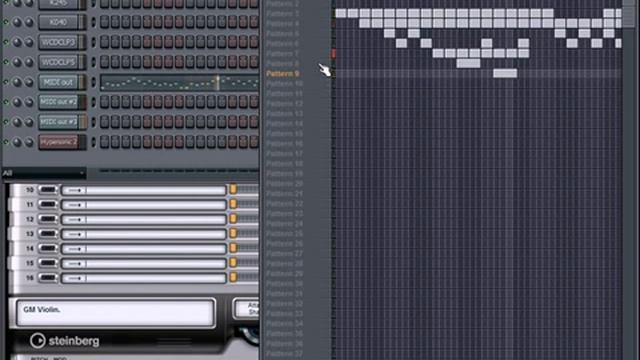
Task: Click the orange level marker of slot 13
Action: click(x=233, y=233)
